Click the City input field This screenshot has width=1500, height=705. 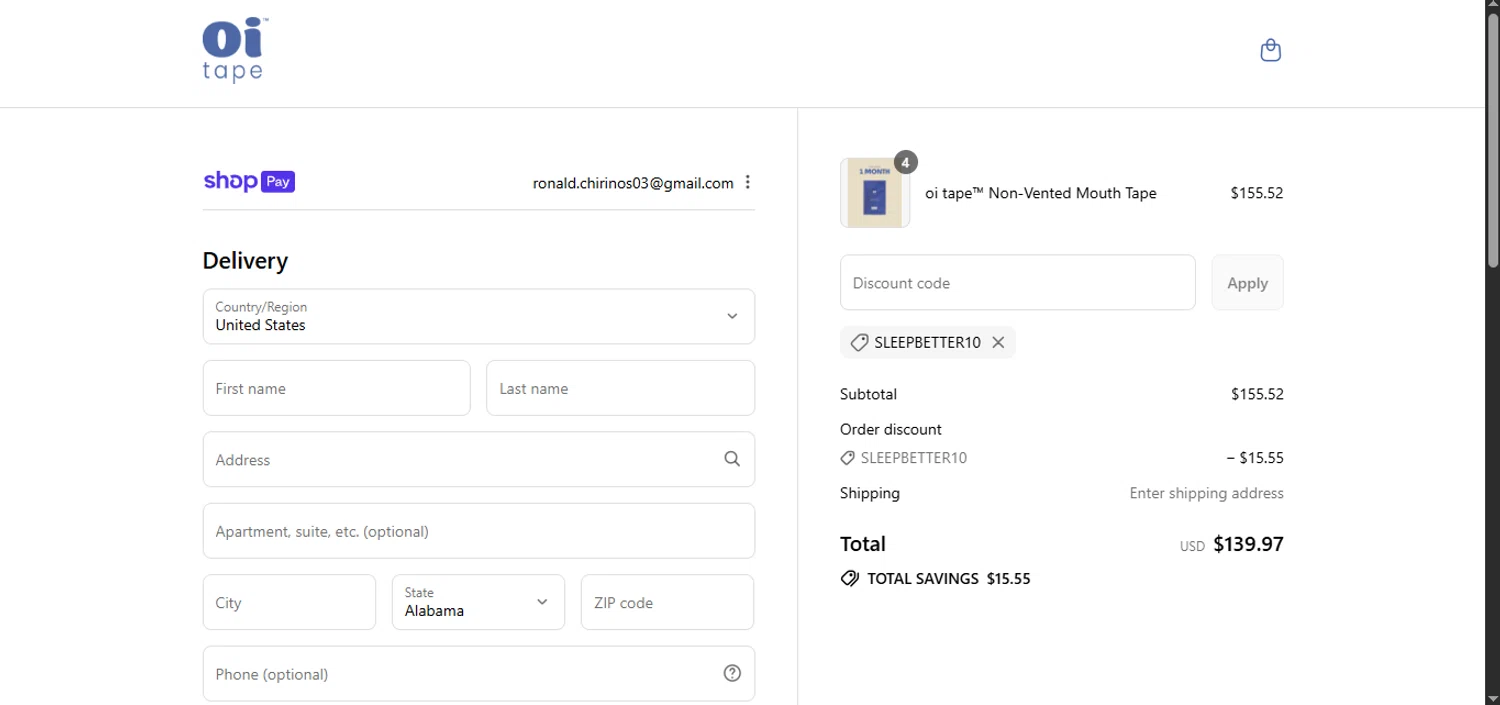point(289,602)
